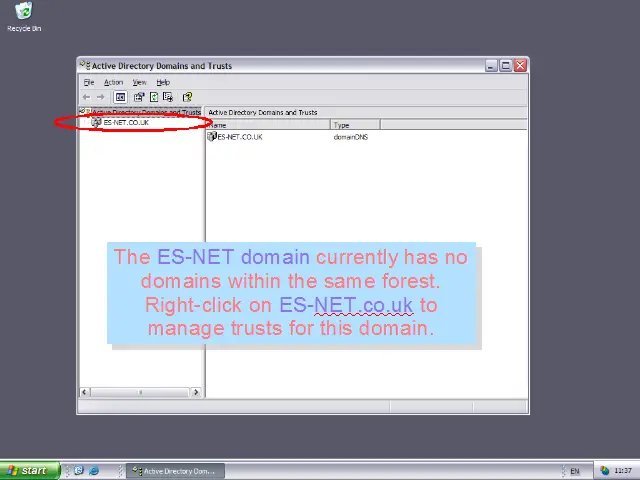
Task: Click the tree pane horizontal scrollbar thumb
Action: [x=140, y=392]
